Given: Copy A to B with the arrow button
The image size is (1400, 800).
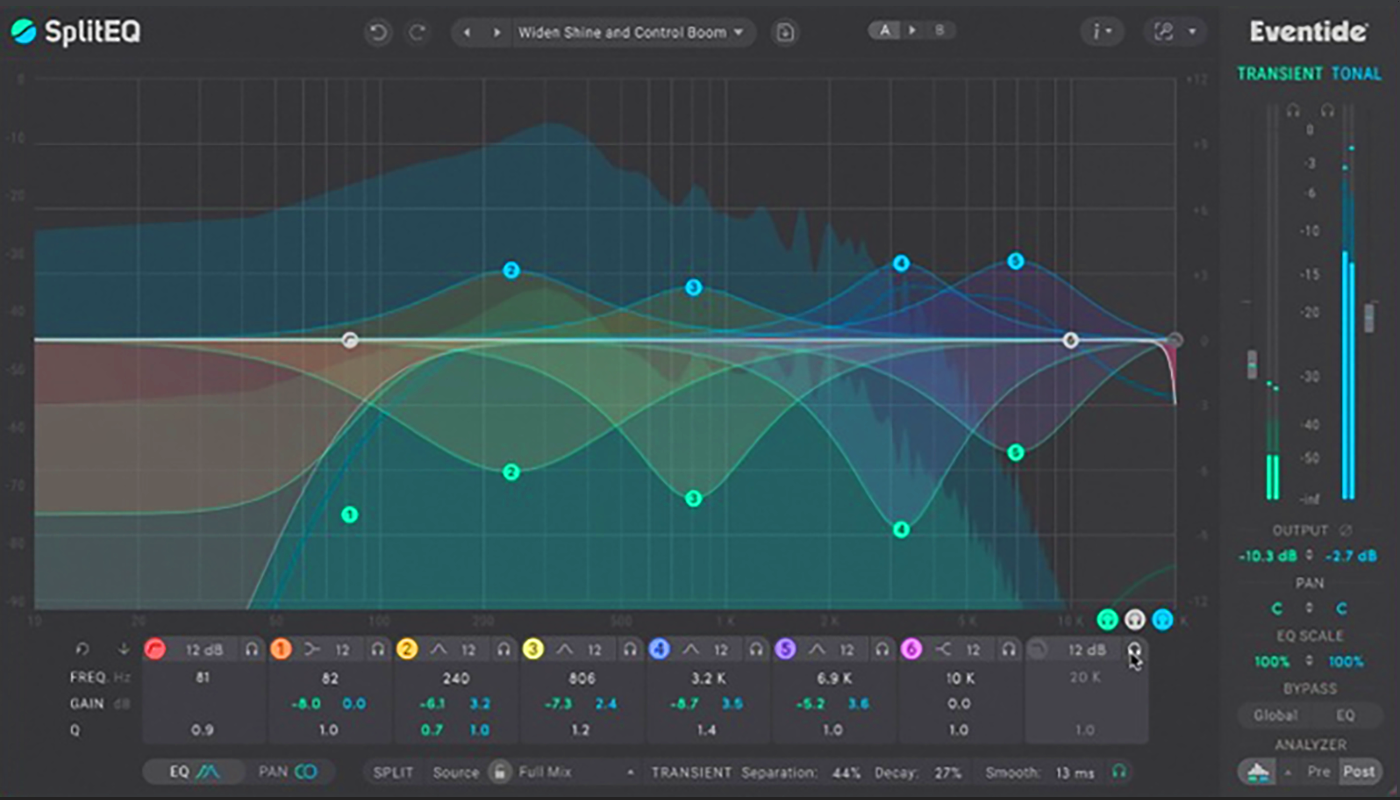Looking at the screenshot, I should coord(911,30).
